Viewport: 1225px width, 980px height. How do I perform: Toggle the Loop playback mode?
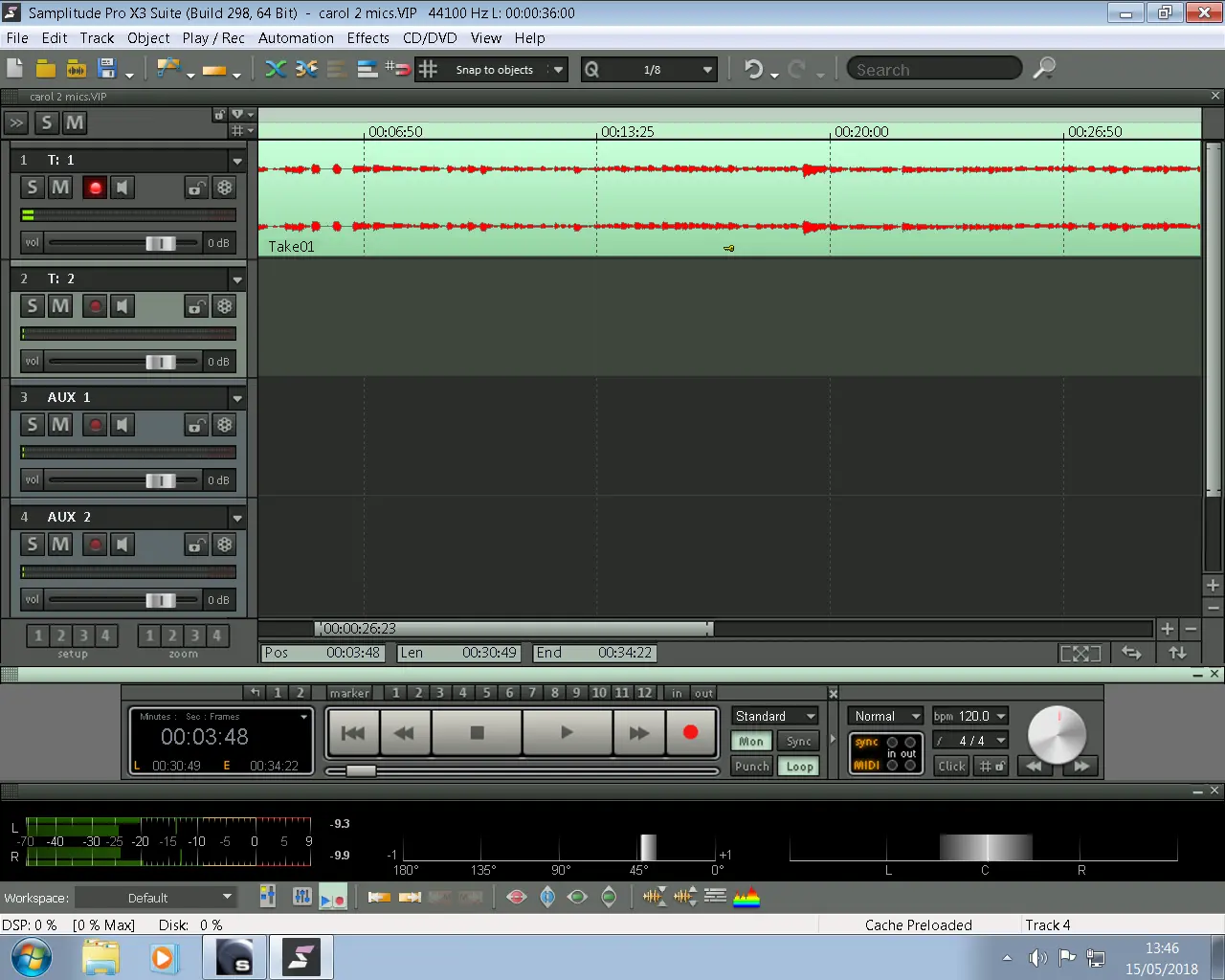(799, 767)
